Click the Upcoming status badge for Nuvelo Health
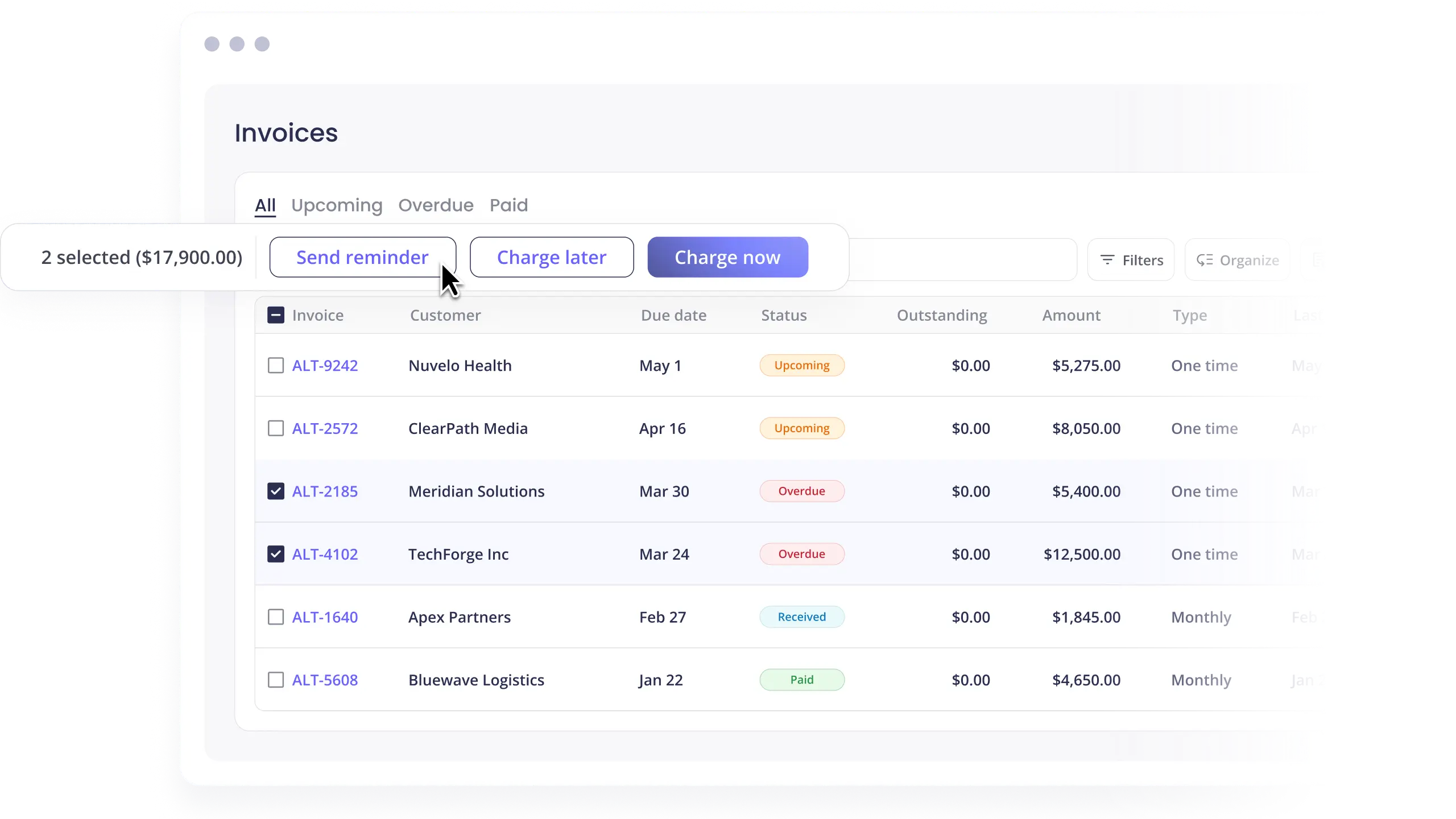The image size is (1456, 819). pos(802,365)
